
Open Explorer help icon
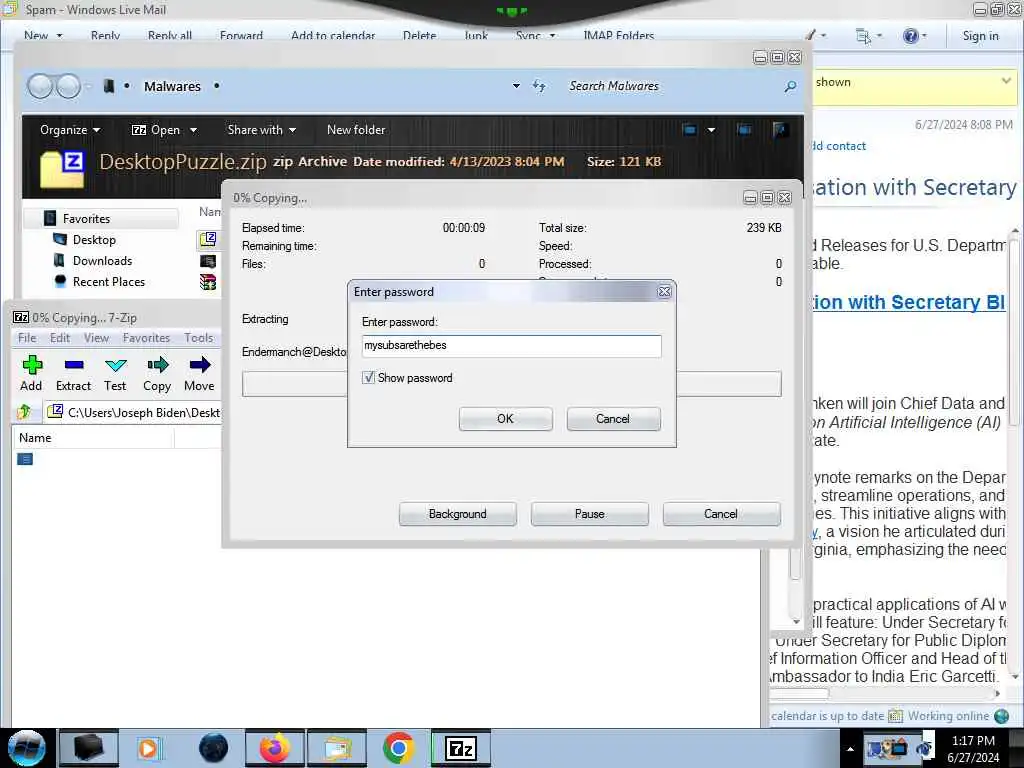point(780,129)
